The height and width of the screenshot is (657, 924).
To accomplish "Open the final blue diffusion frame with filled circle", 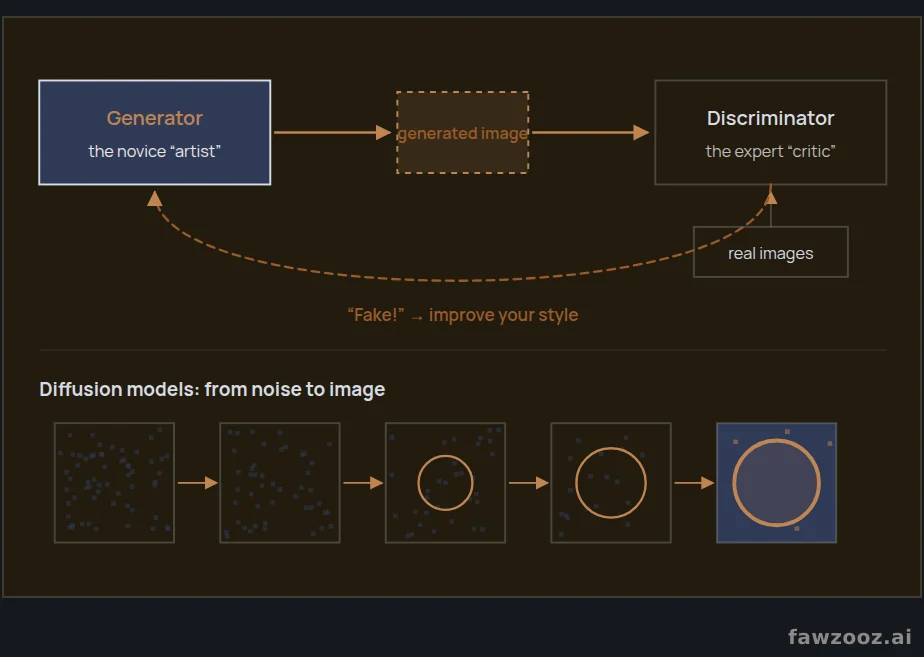I will (776, 483).
